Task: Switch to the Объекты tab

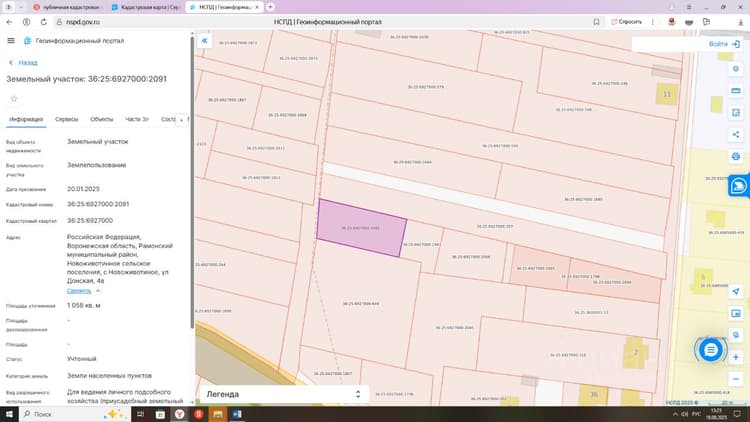Action: click(101, 119)
